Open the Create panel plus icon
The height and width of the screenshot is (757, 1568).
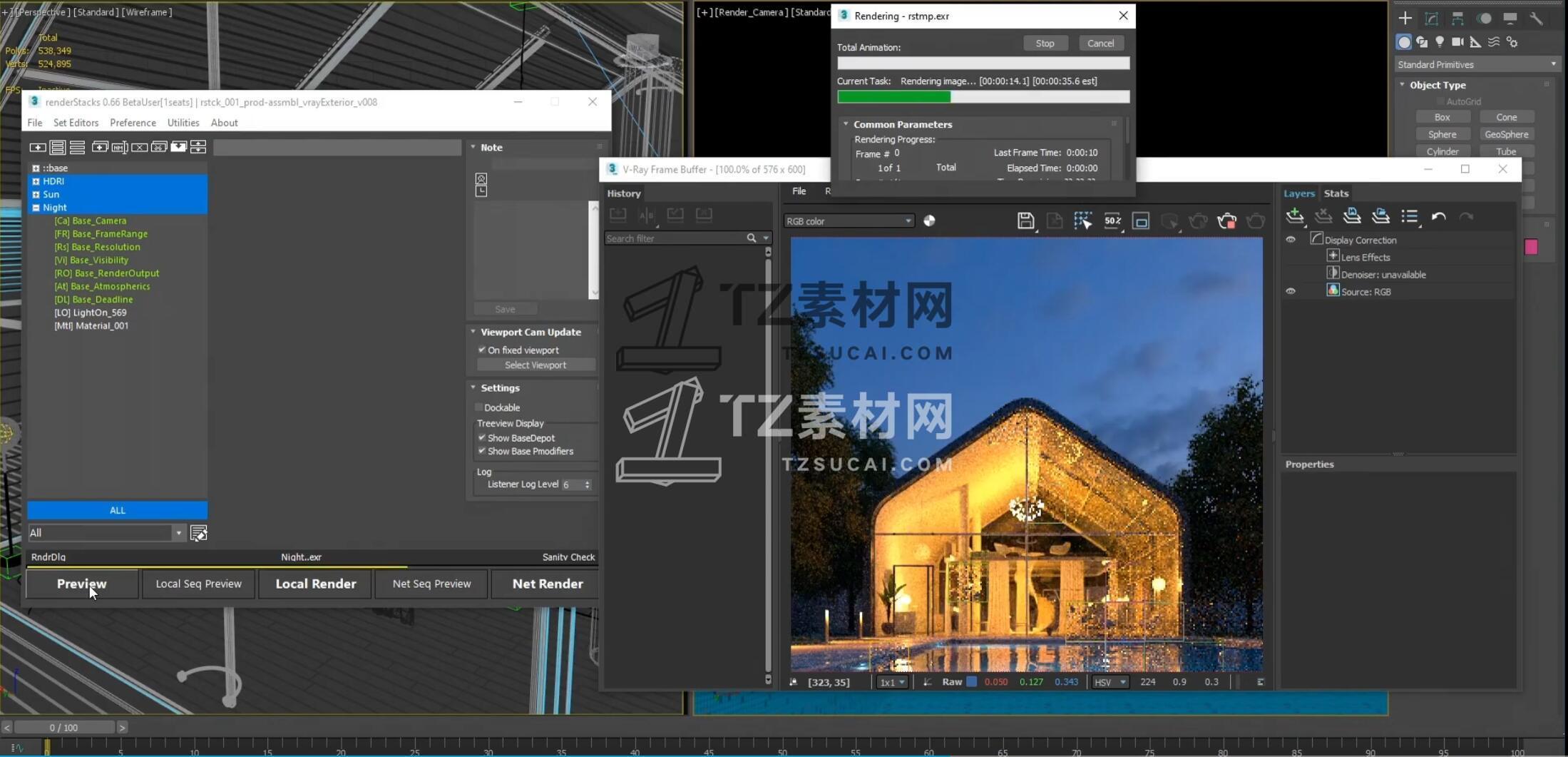click(1405, 19)
